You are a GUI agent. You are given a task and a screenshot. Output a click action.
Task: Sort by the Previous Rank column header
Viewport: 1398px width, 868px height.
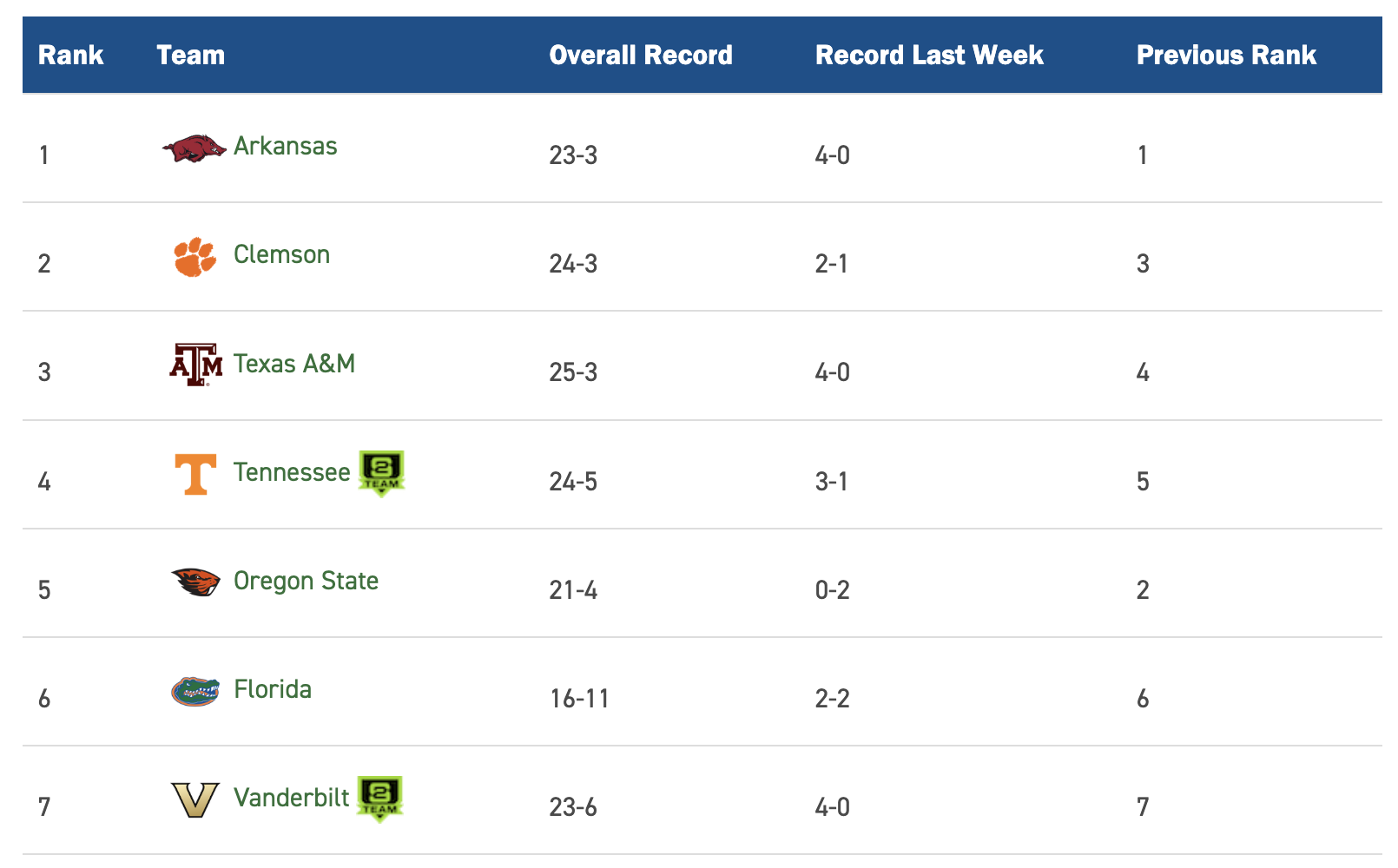coord(1226,56)
